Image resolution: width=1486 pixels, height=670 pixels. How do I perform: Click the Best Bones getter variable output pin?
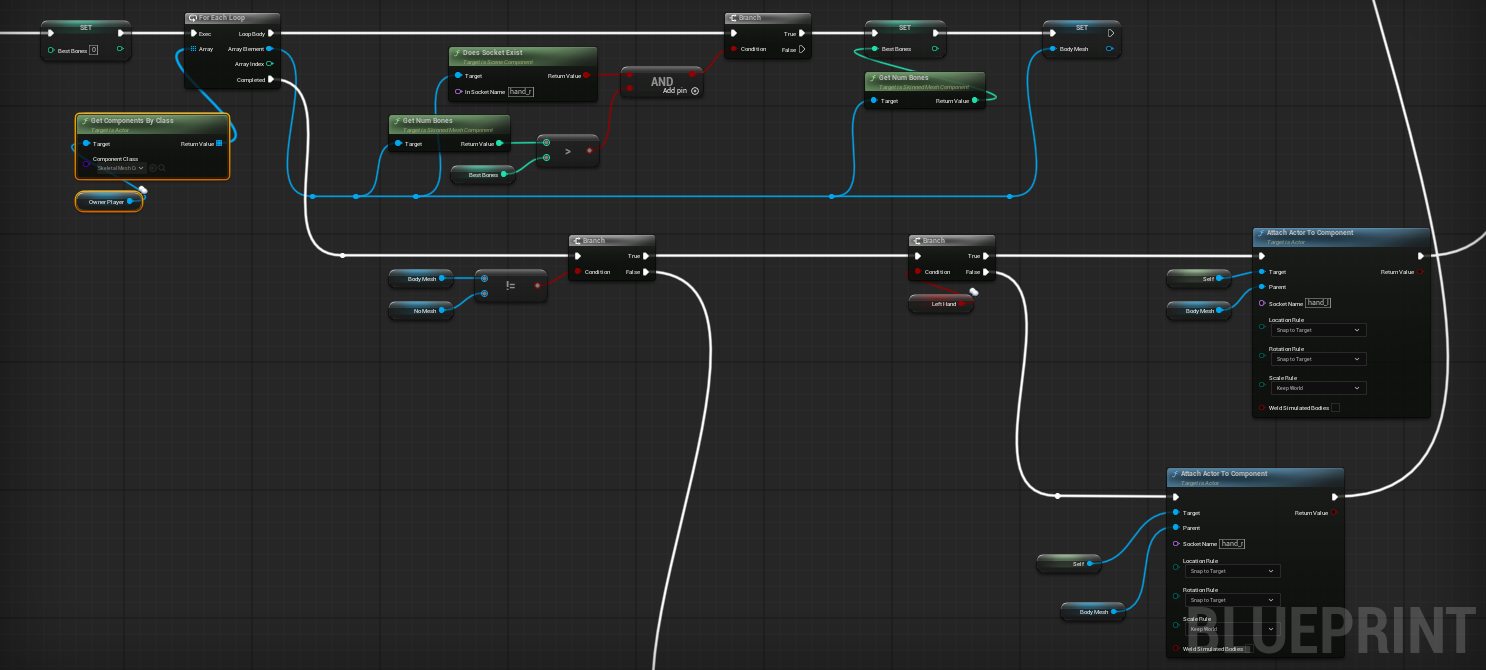505,175
